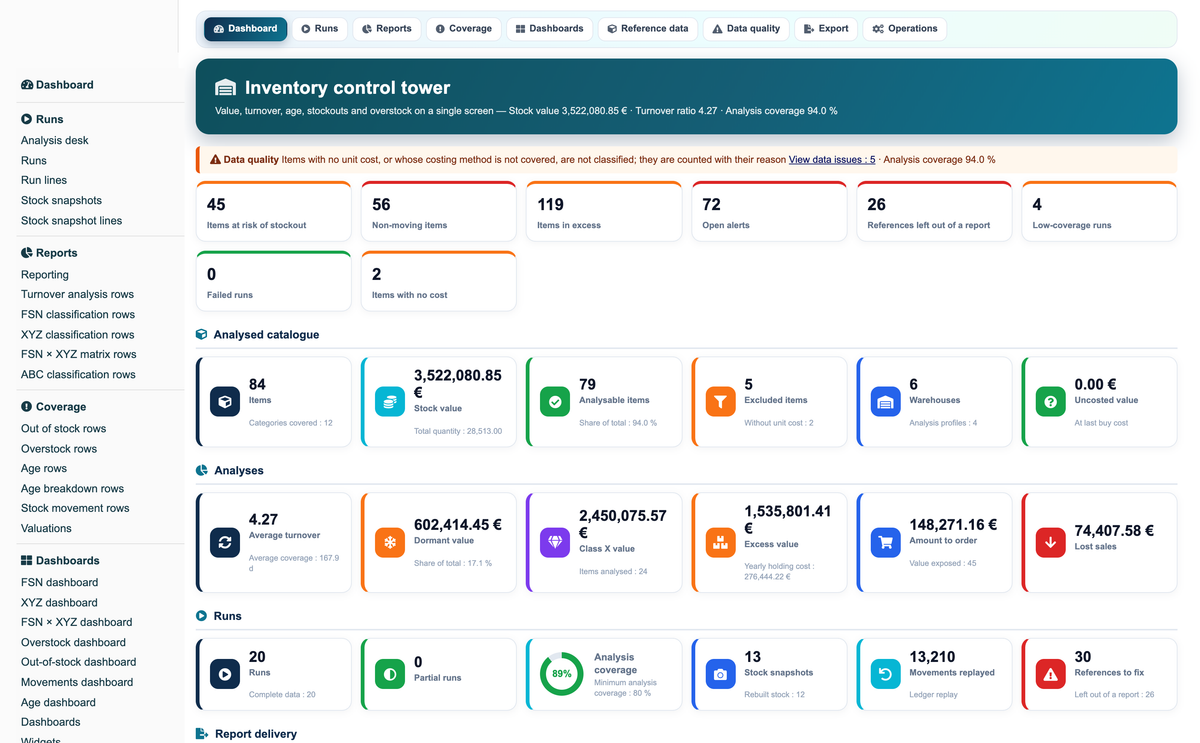The image size is (1200, 743).
Task: Click the References to fix warning icon
Action: [x=1050, y=675]
